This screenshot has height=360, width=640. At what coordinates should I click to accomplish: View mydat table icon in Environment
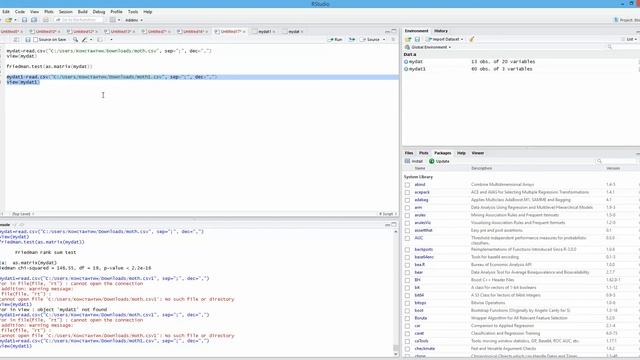coord(638,62)
